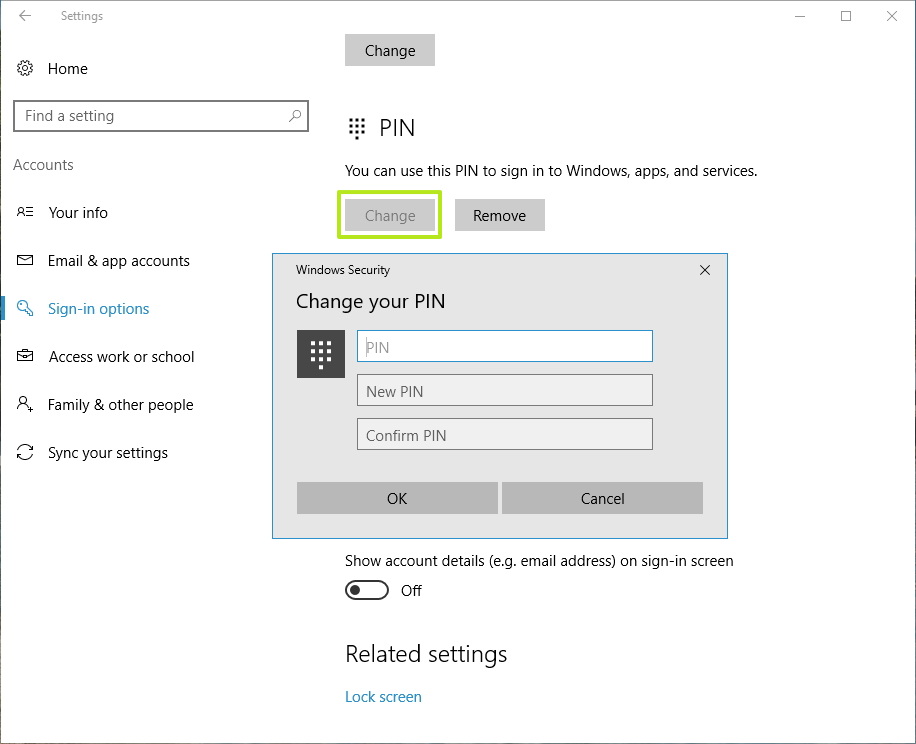This screenshot has width=916, height=744.
Task: Click the 'Related settings' heading
Action: 426,654
